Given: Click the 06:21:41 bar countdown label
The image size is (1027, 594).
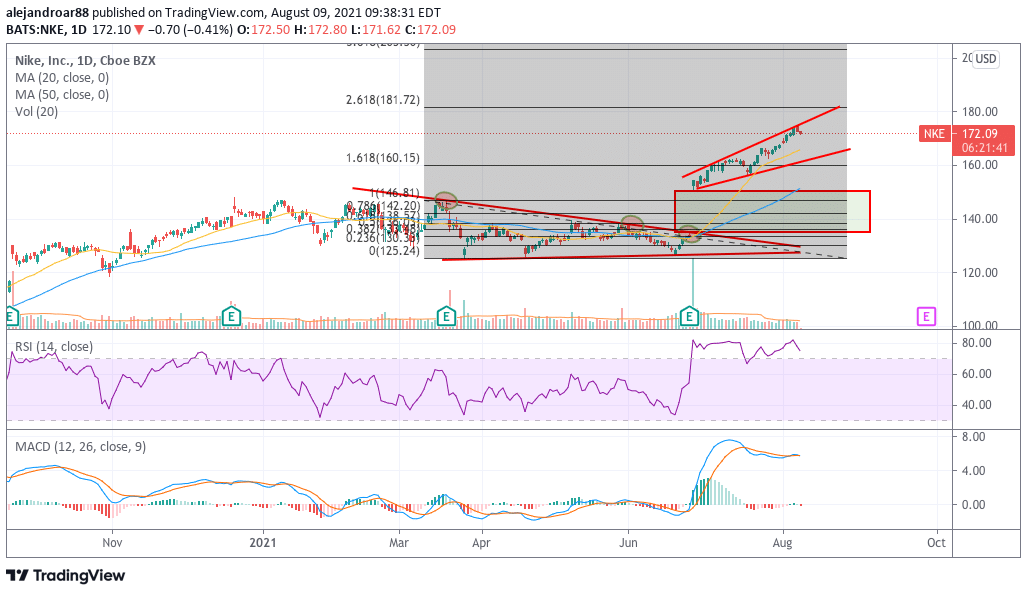Looking at the screenshot, I should (984, 148).
